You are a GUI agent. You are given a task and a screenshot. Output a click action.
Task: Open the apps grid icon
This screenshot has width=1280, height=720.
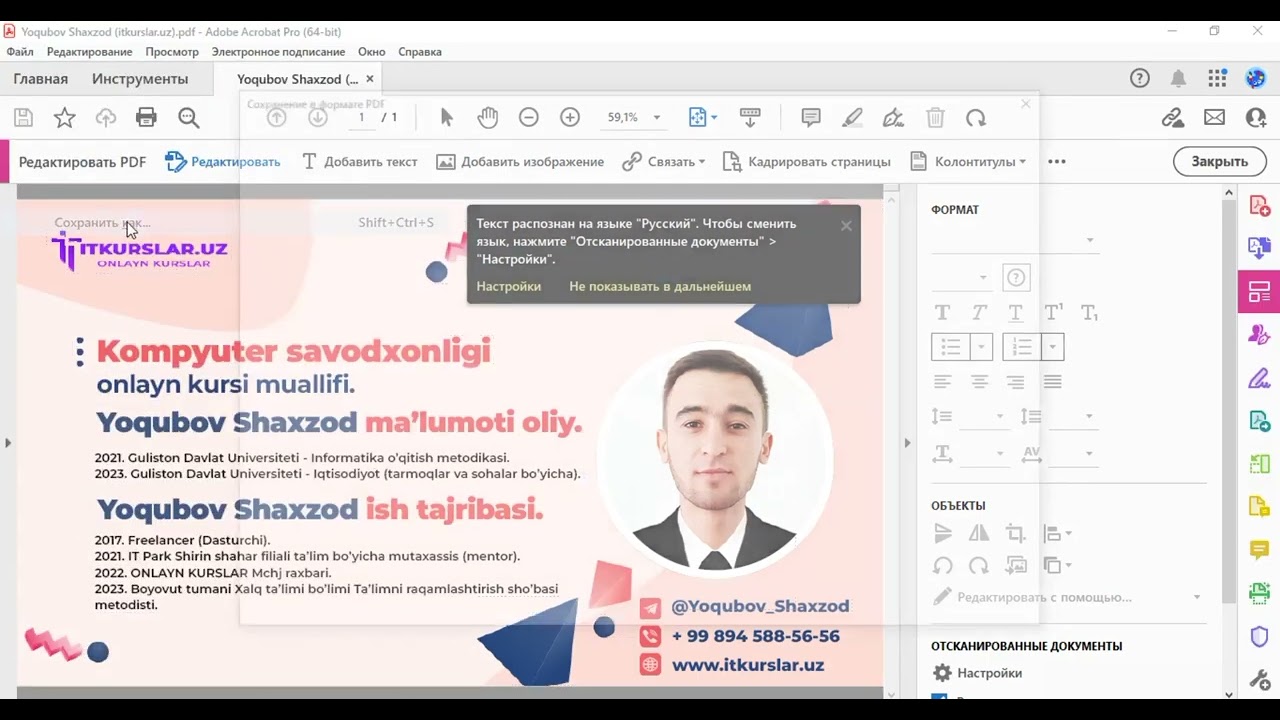pos(1217,79)
